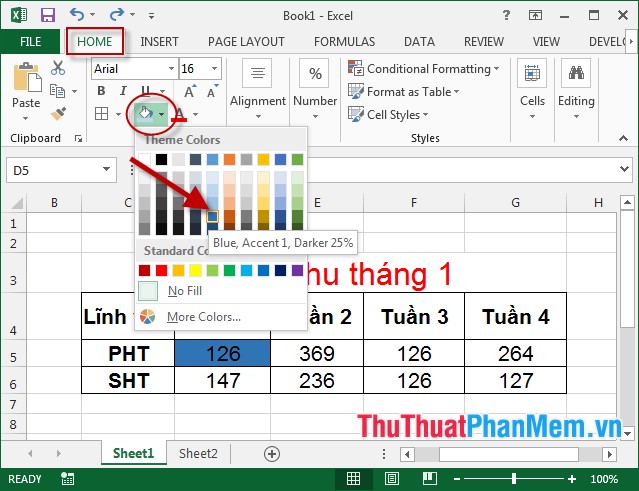Switch to the INSERT tab
Screen dimensions: 639x491
point(159,42)
